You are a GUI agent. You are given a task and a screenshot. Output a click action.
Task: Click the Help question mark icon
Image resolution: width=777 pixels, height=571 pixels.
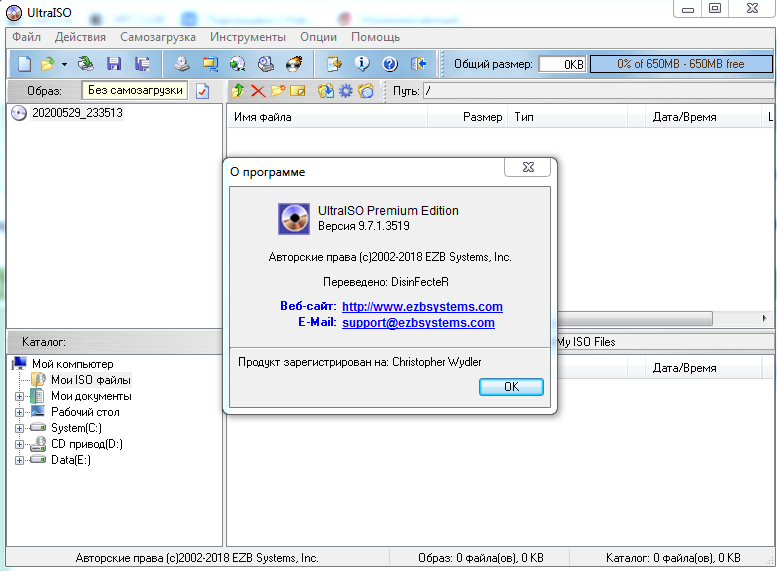pyautogui.click(x=390, y=64)
